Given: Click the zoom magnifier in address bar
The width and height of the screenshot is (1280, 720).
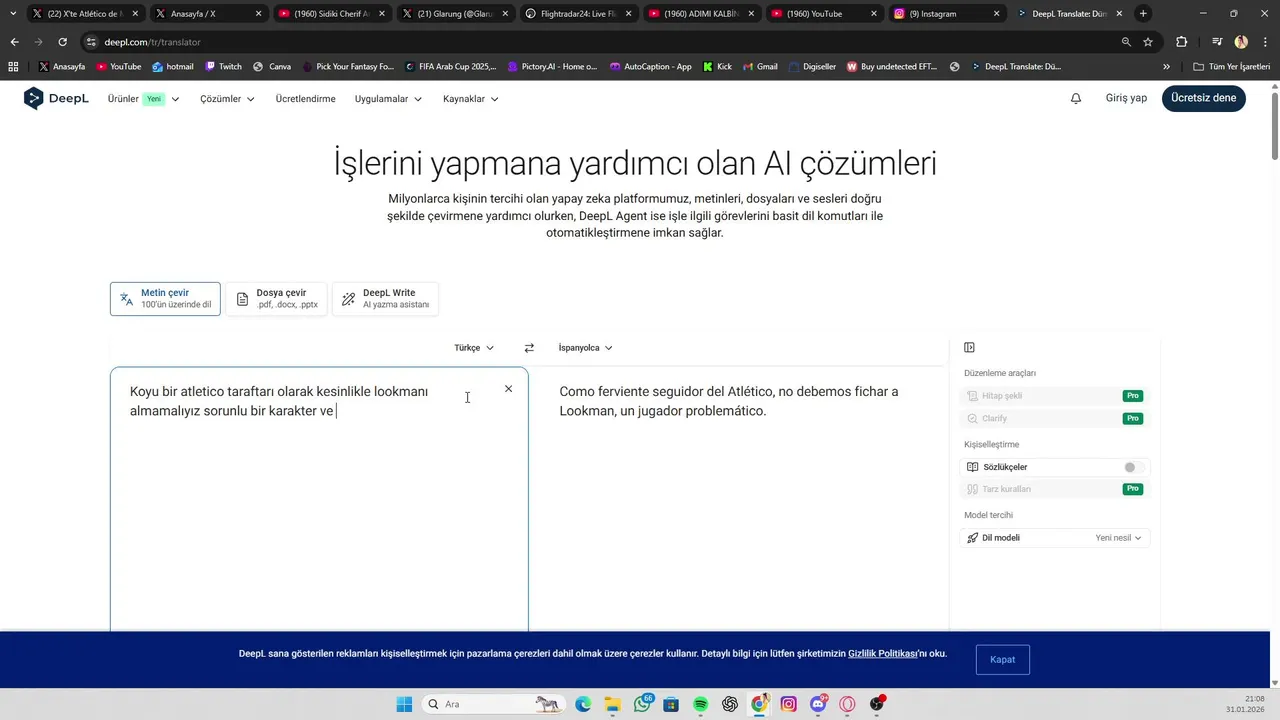Looking at the screenshot, I should [x=1126, y=42].
